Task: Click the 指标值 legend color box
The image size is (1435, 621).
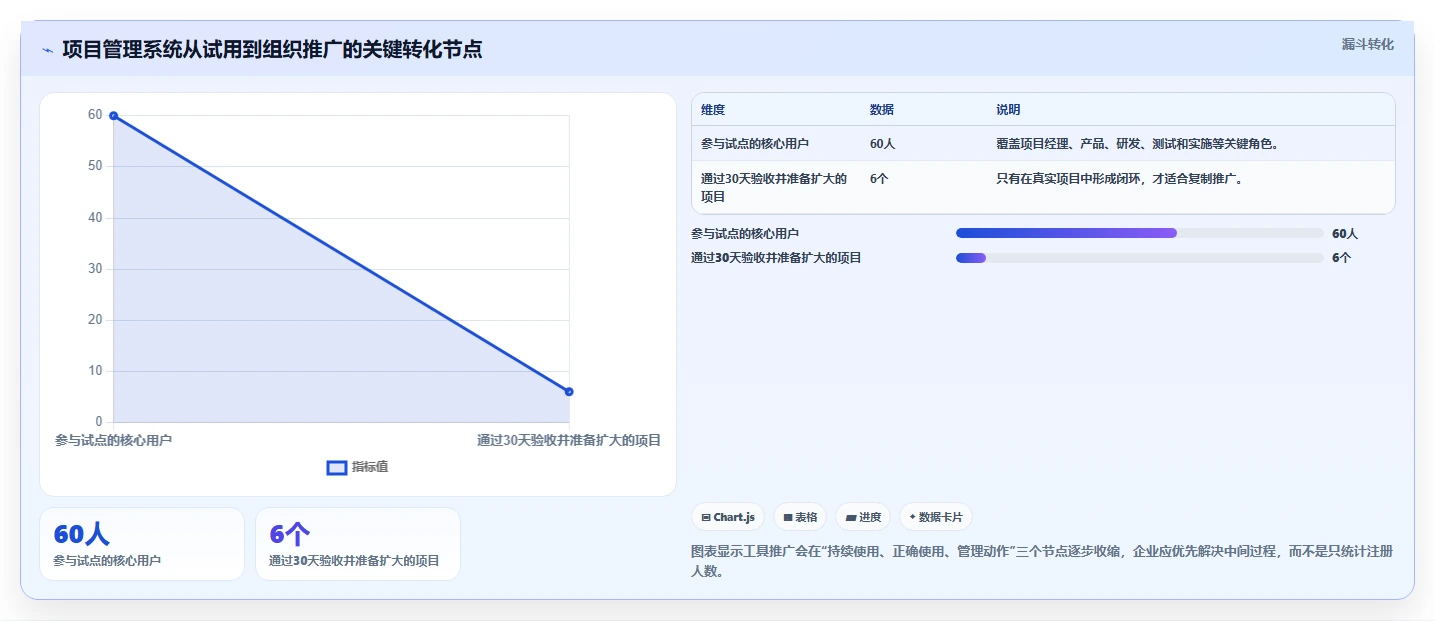Action: tap(337, 467)
